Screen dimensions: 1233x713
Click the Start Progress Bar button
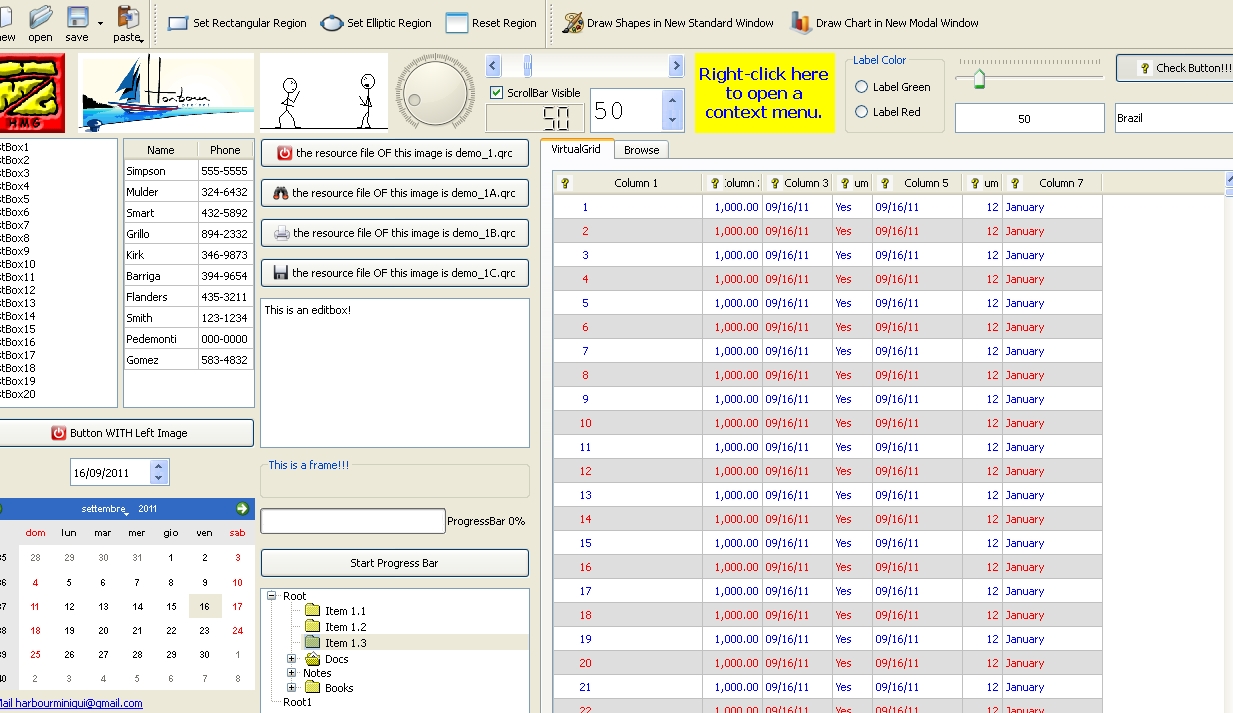tap(394, 563)
